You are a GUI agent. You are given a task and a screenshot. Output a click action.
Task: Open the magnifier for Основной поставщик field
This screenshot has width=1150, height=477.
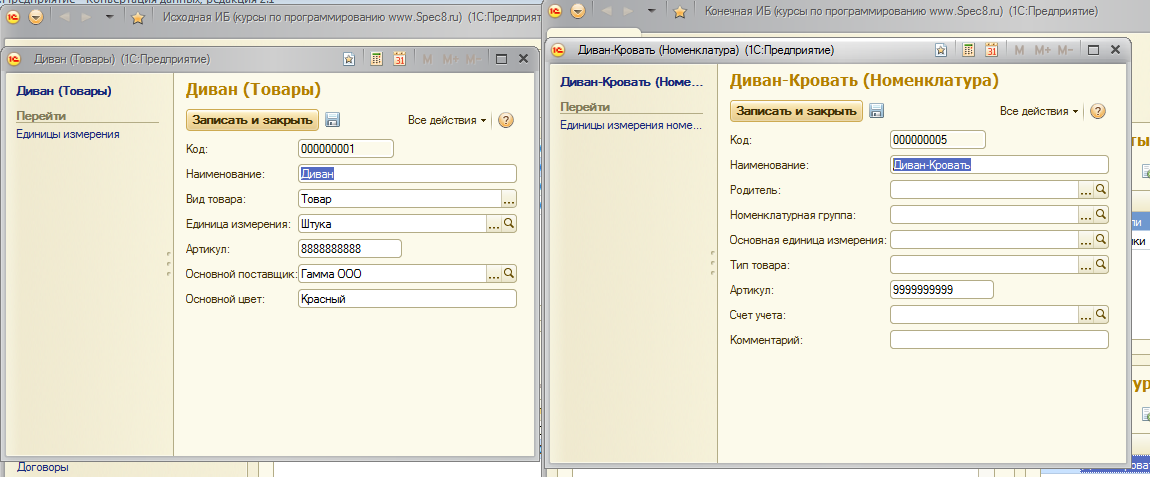pyautogui.click(x=508, y=273)
